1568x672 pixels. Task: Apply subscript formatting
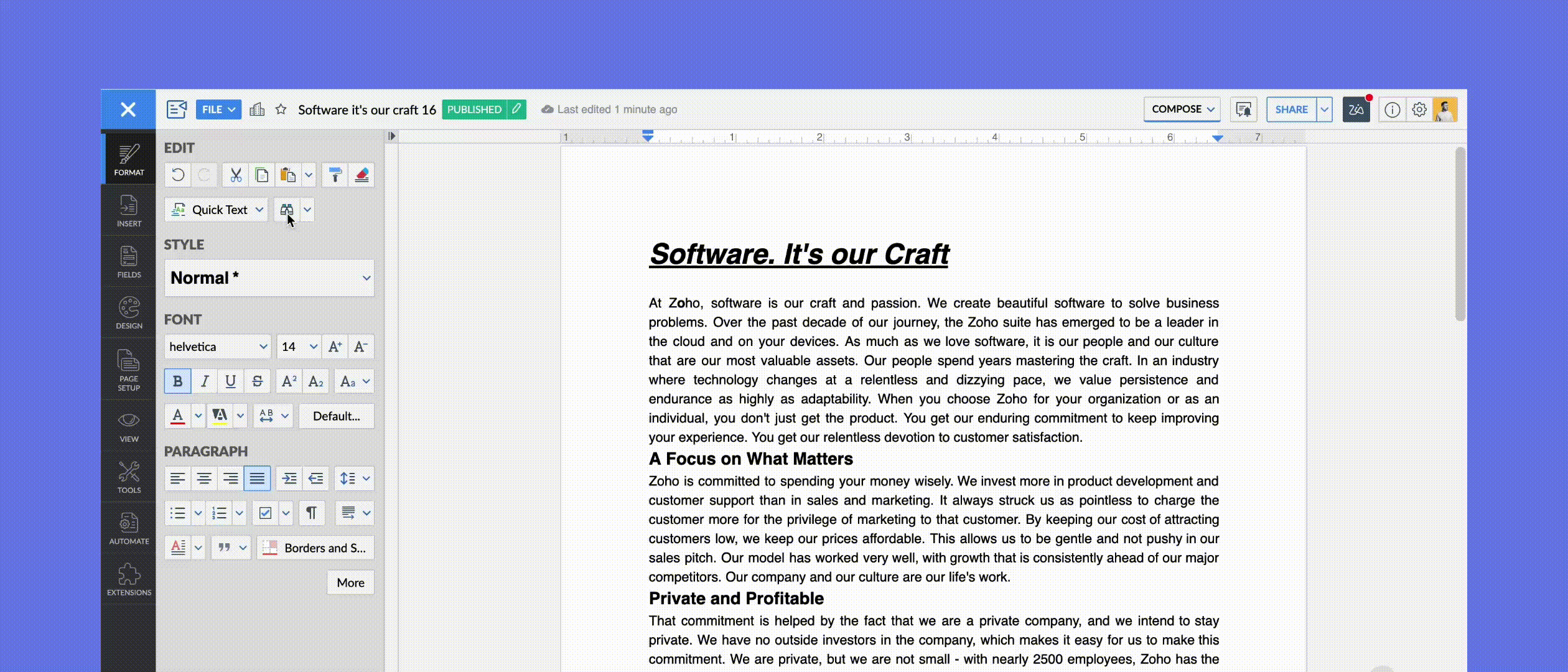click(x=316, y=381)
